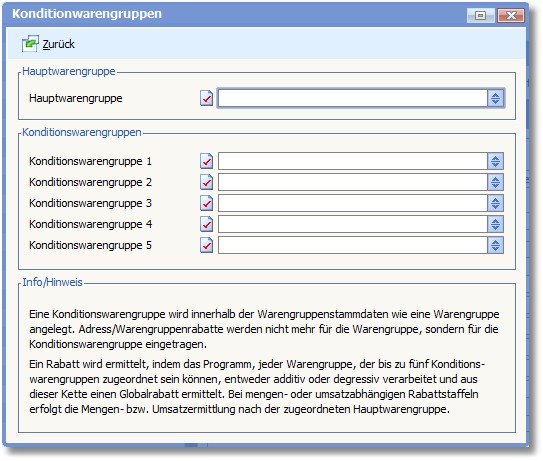The width and height of the screenshot is (543, 461).
Task: Select the Konditionswarengruppe 1 text field
Action: click(353, 161)
